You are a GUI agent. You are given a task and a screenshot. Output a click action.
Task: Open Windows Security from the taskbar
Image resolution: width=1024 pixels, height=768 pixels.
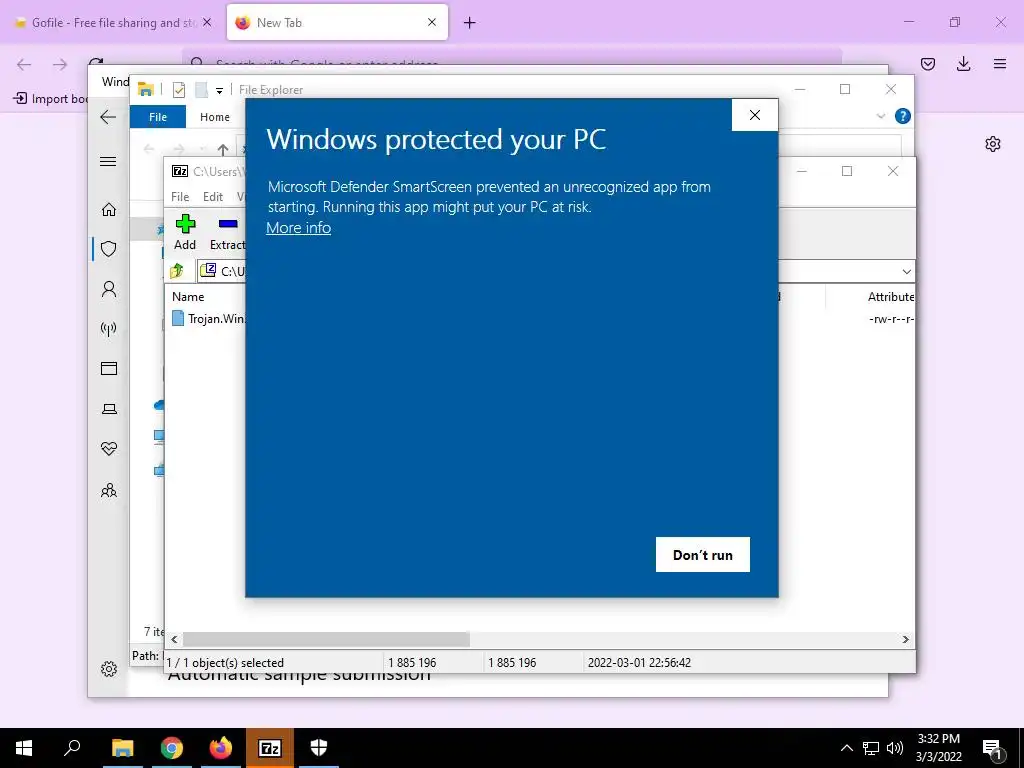pos(319,748)
